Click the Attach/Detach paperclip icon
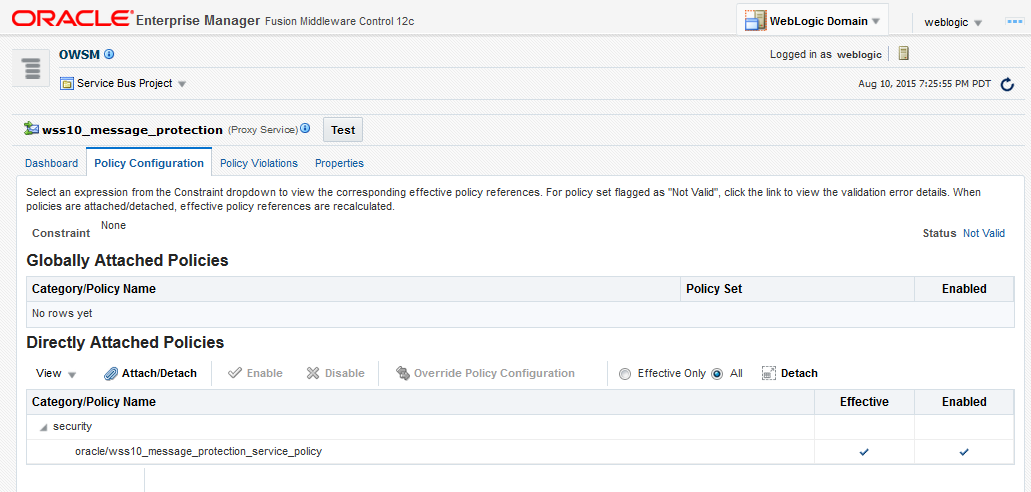This screenshot has width=1031, height=492. (111, 374)
